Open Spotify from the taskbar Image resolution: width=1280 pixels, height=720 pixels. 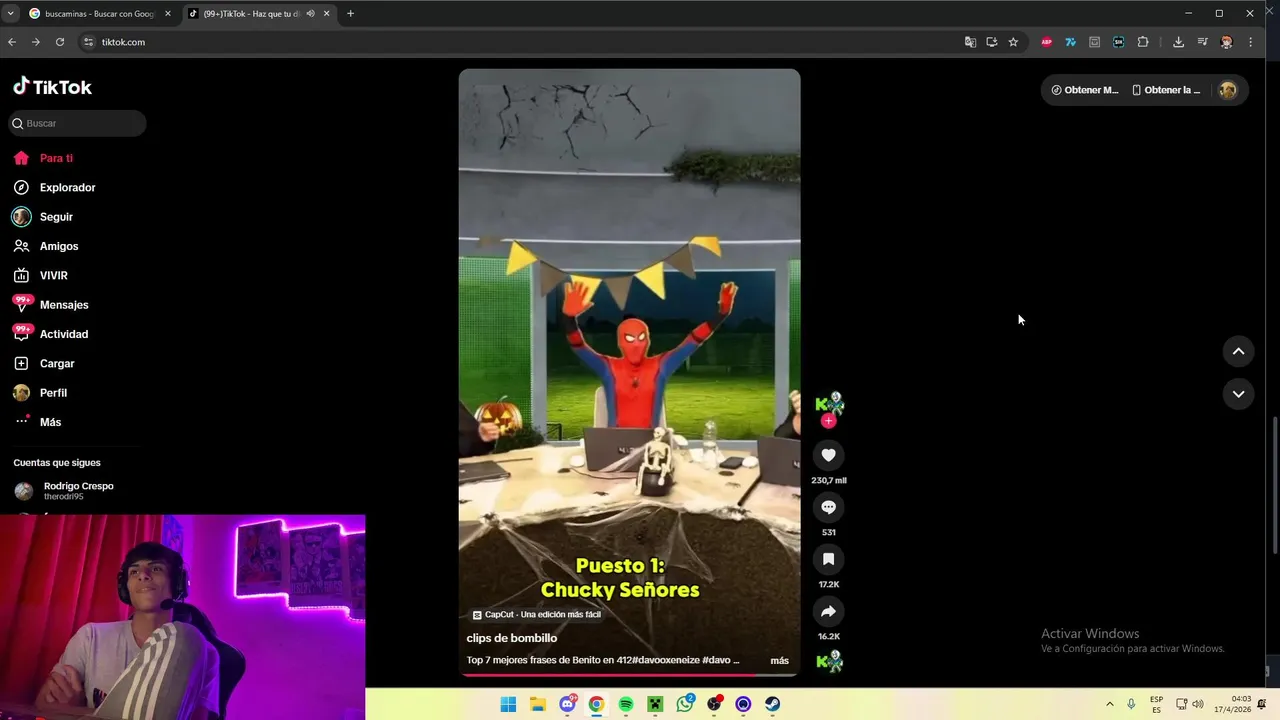click(626, 704)
